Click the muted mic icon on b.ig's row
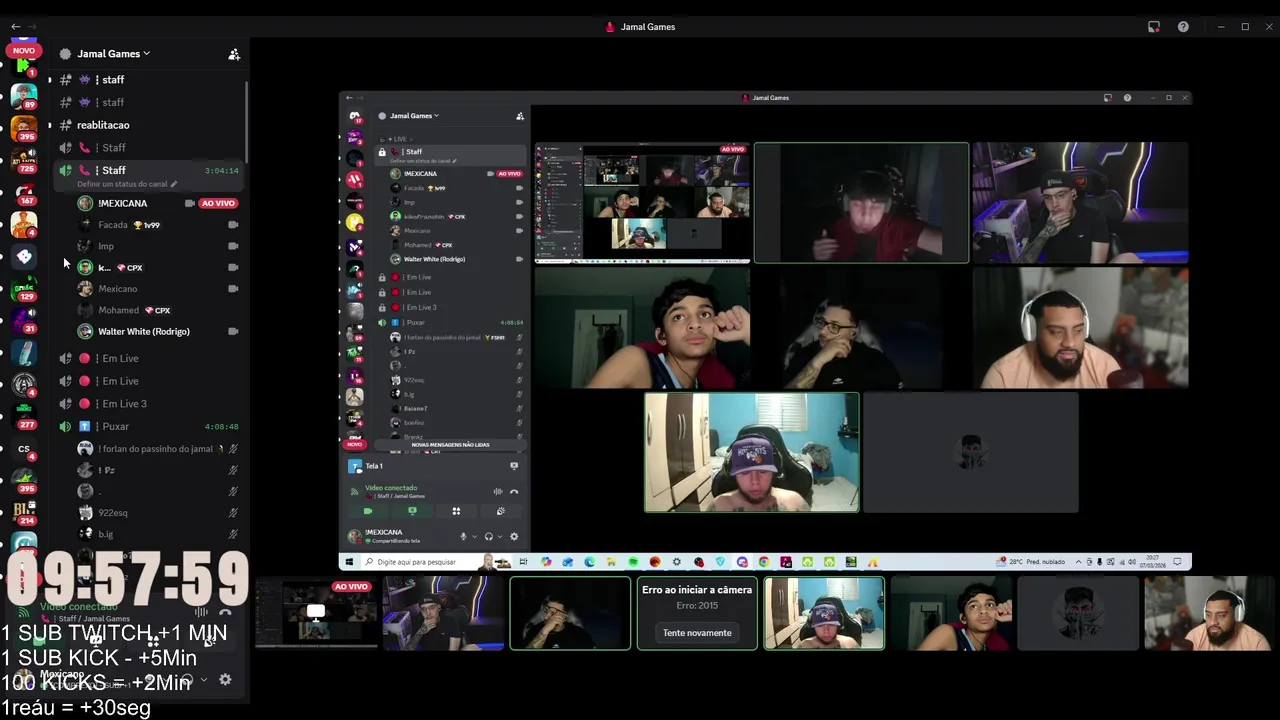1280x720 pixels. 233,534
